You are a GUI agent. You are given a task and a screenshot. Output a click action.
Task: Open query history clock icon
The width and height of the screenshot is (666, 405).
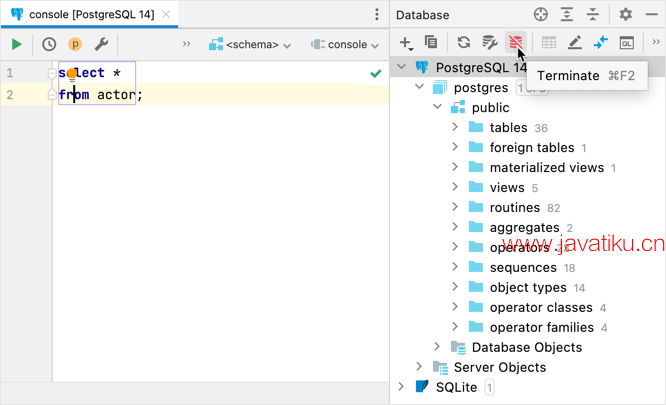(49, 44)
